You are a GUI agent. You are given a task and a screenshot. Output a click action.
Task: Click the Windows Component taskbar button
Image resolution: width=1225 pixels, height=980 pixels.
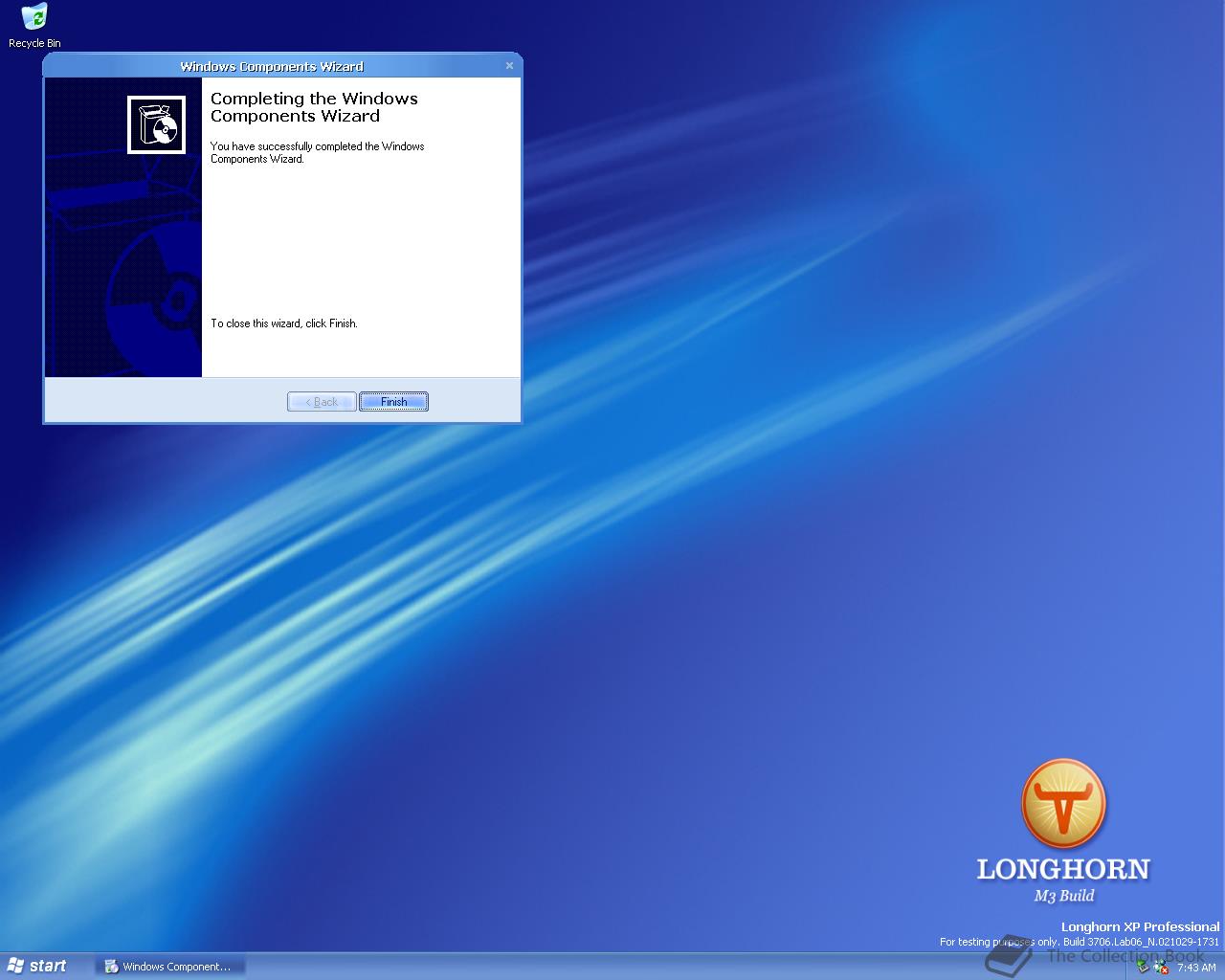(170, 967)
